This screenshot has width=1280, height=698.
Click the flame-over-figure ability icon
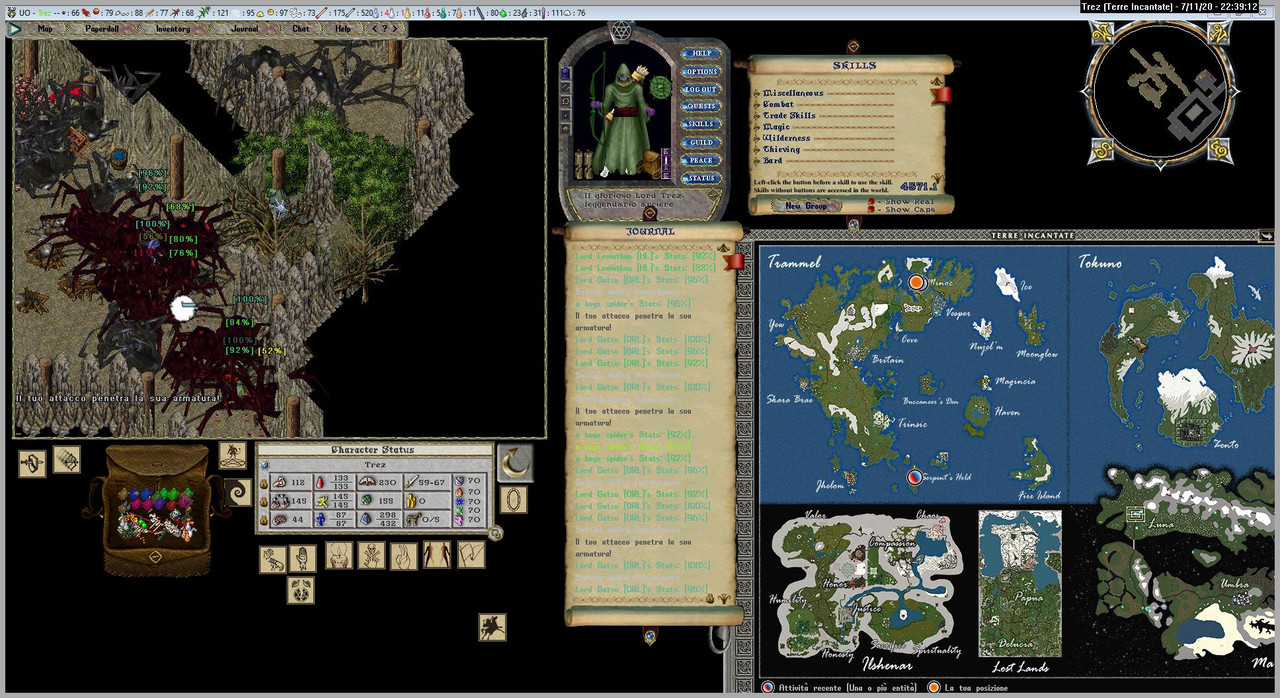339,555
